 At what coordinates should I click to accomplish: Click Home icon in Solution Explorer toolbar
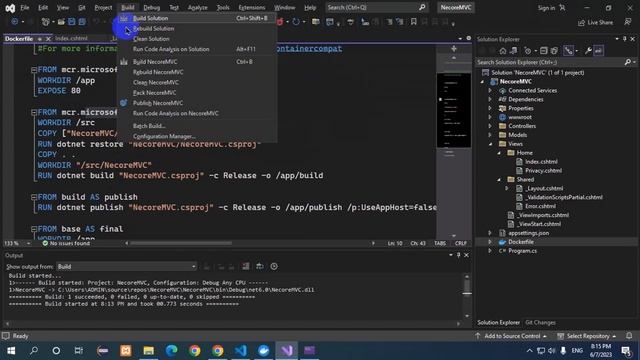click(503, 51)
